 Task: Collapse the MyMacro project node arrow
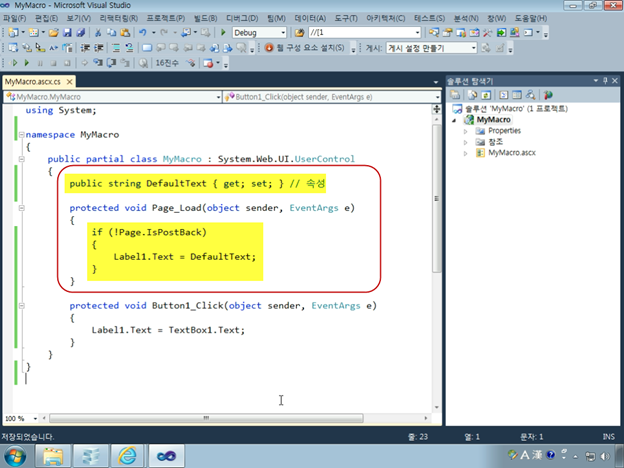[x=454, y=120]
